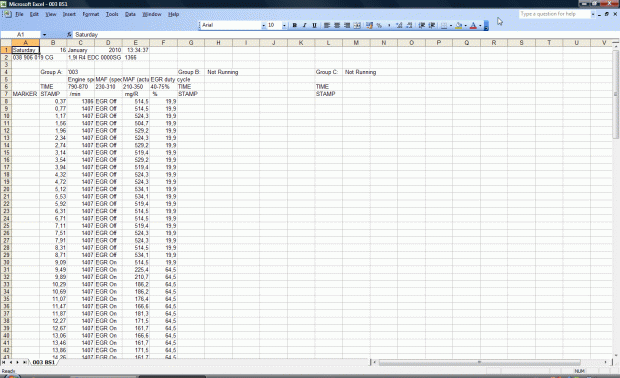Open borders dropdown arrow
Image resolution: width=620 pixels, height=378 pixels.
tap(451, 25)
